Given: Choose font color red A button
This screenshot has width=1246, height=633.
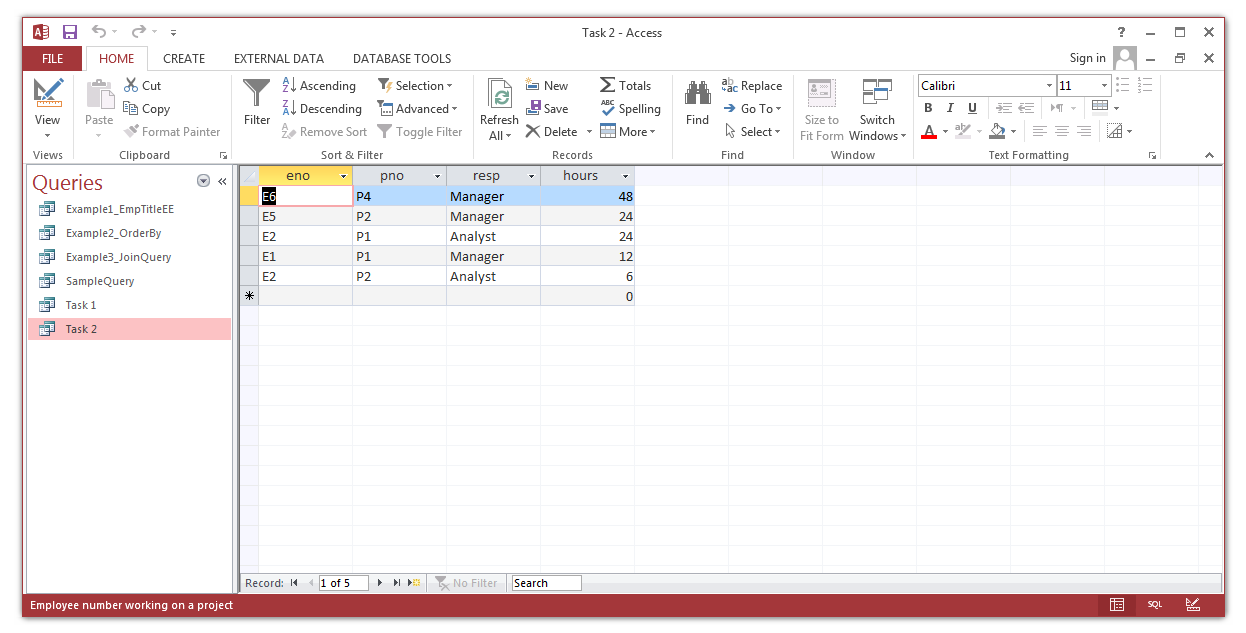Looking at the screenshot, I should 929,131.
